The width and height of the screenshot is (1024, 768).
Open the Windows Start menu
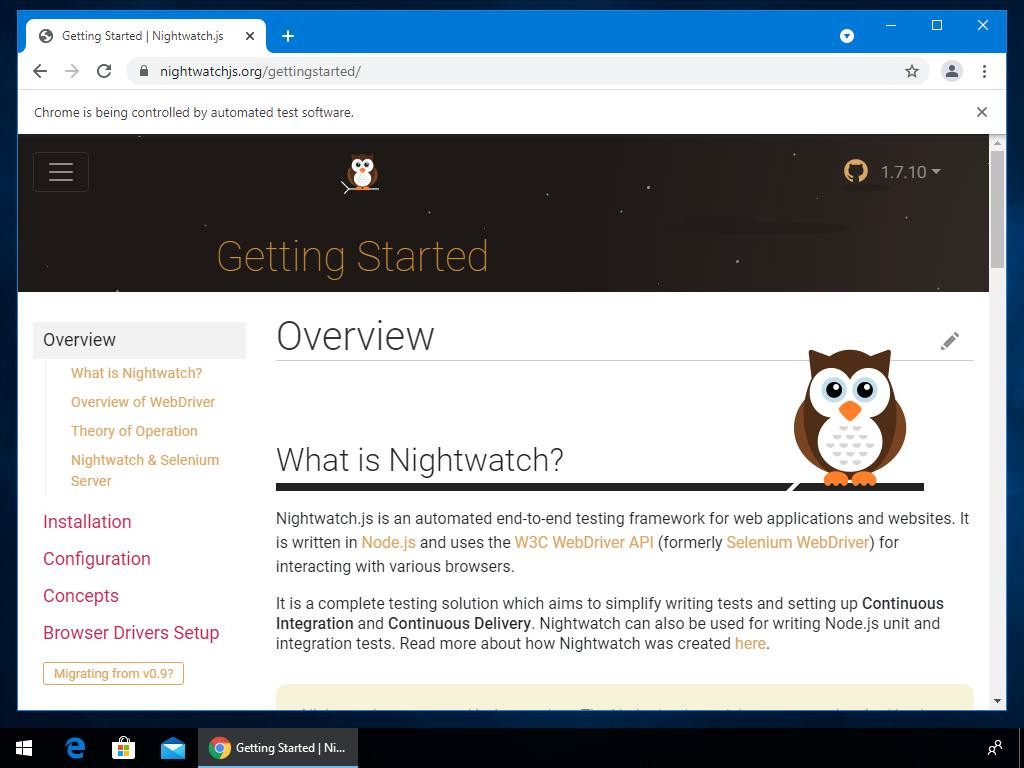(x=24, y=748)
